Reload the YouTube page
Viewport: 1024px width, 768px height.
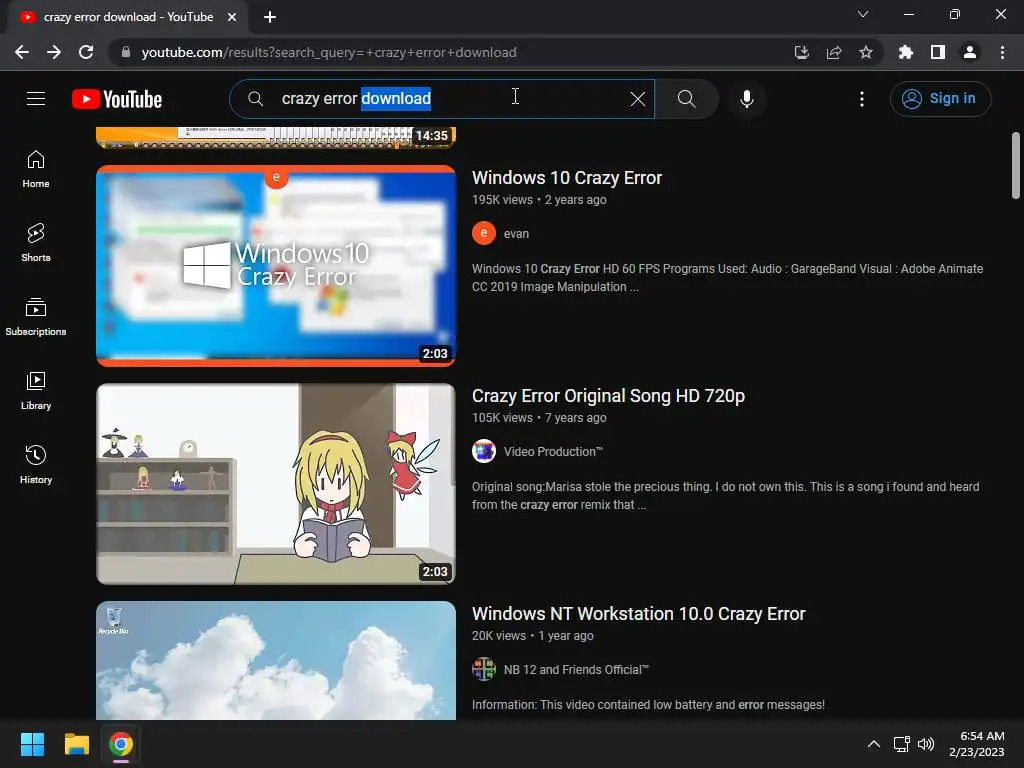coord(86,52)
